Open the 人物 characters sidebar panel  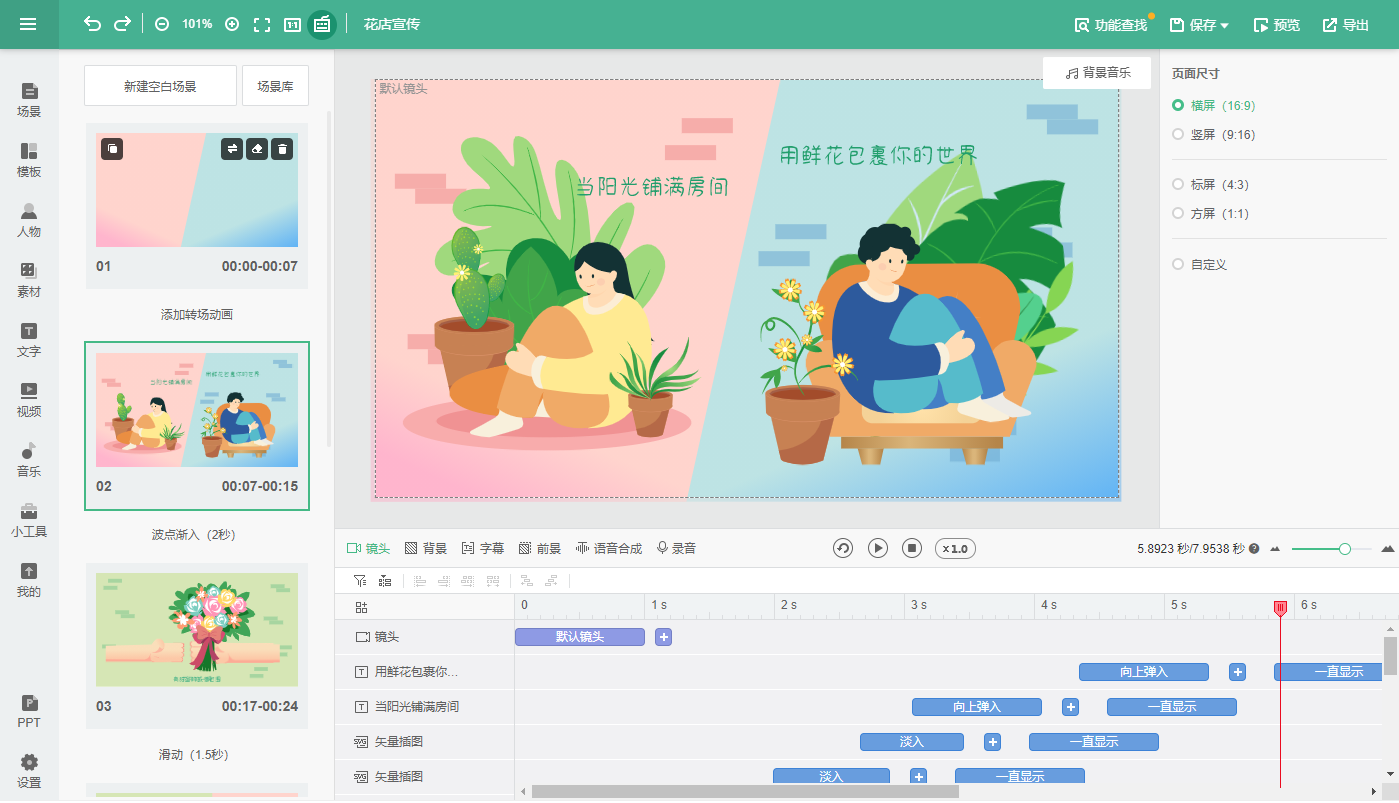click(29, 220)
